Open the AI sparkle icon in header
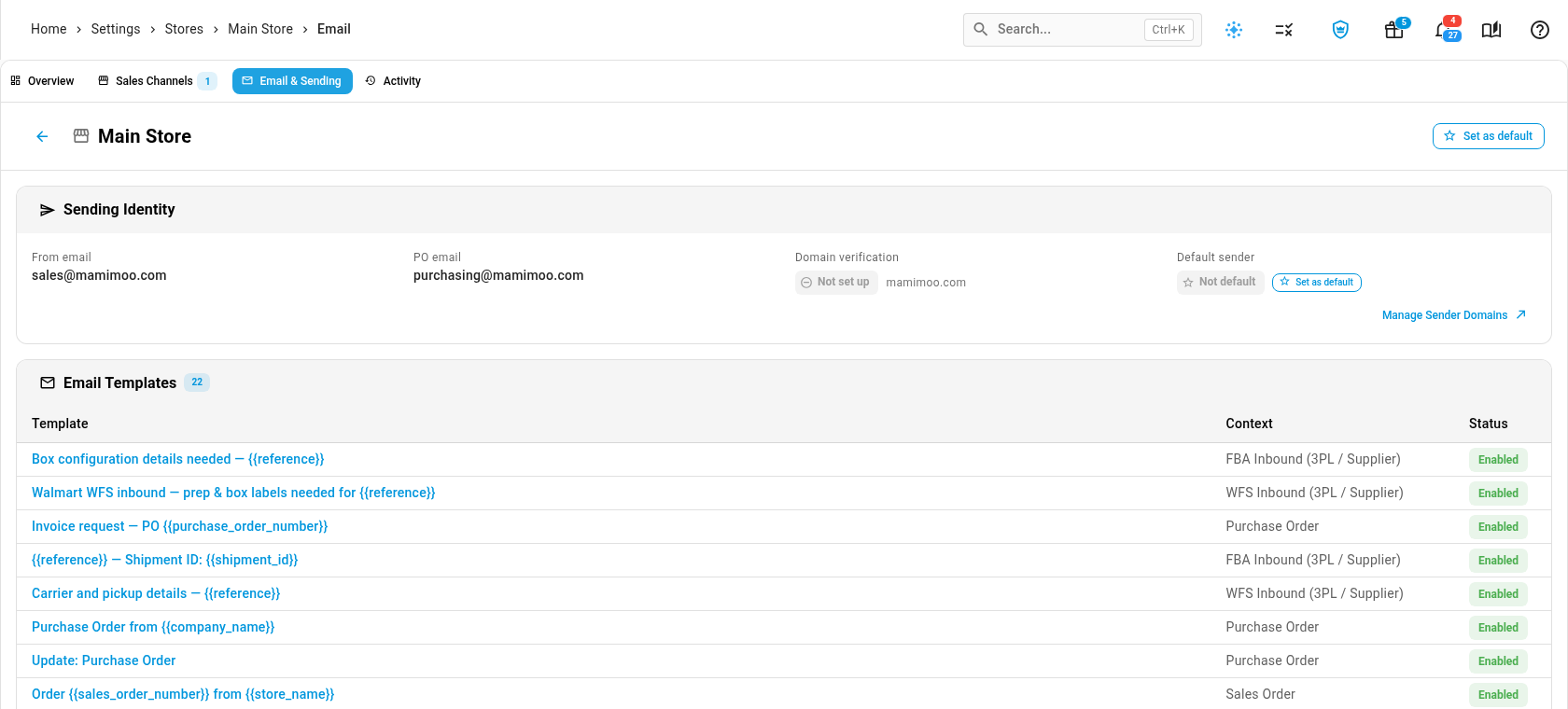The width and height of the screenshot is (1568, 709). click(x=1234, y=30)
